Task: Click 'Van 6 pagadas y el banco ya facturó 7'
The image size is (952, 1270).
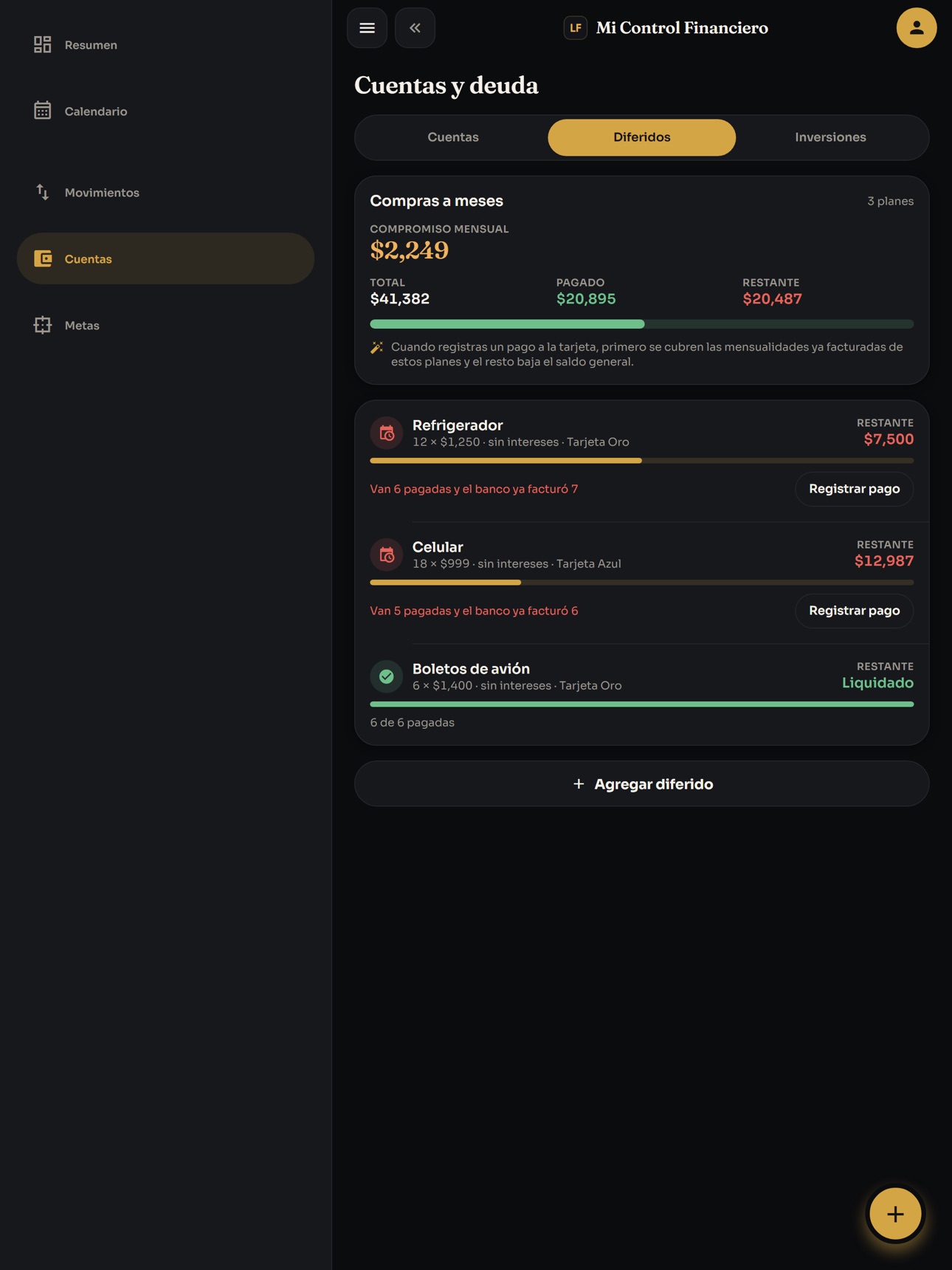Action: pos(474,489)
